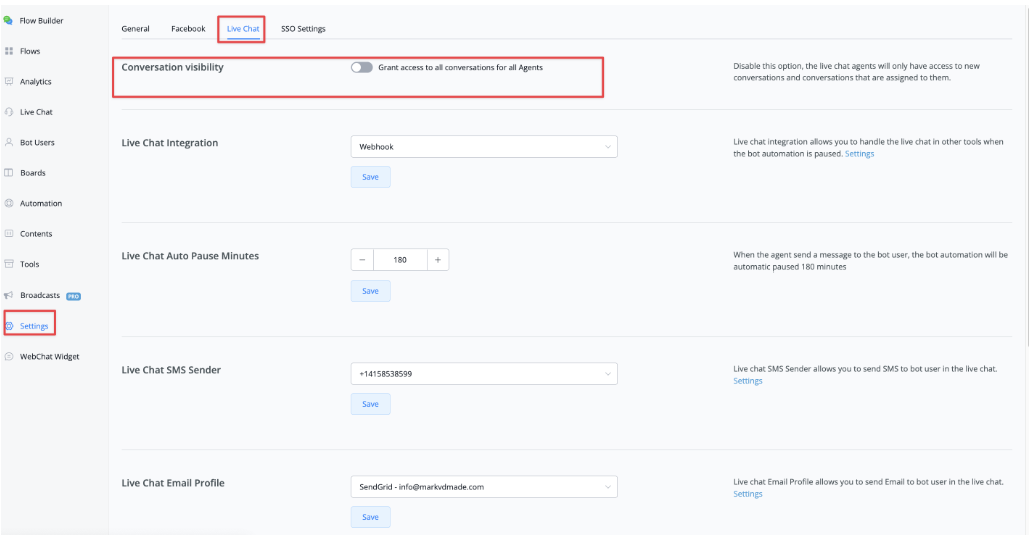Expand the Live Chat Integration Webhook dropdown
The image size is (1036, 542).
pos(484,147)
